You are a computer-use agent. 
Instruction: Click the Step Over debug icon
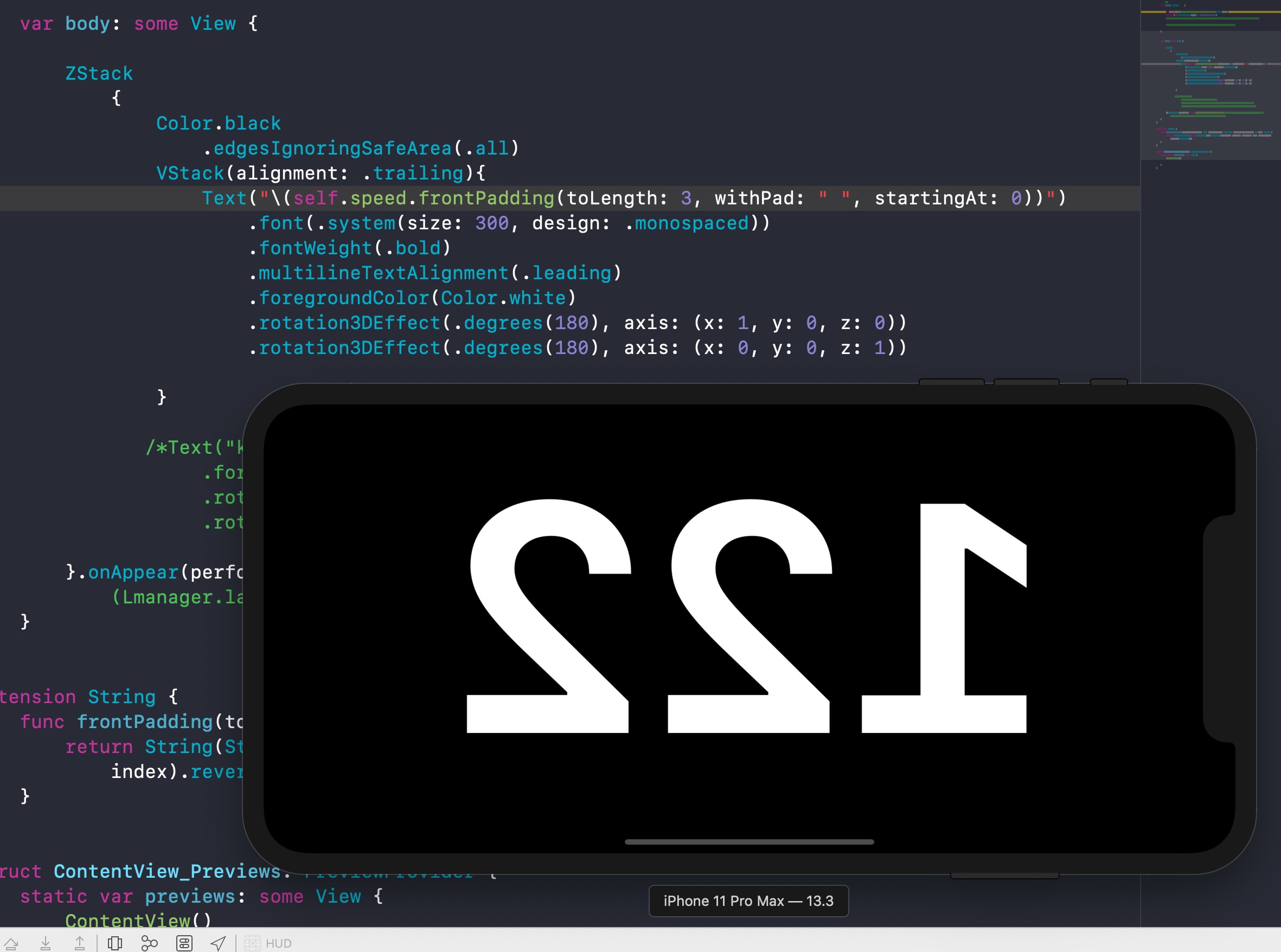(x=10, y=943)
